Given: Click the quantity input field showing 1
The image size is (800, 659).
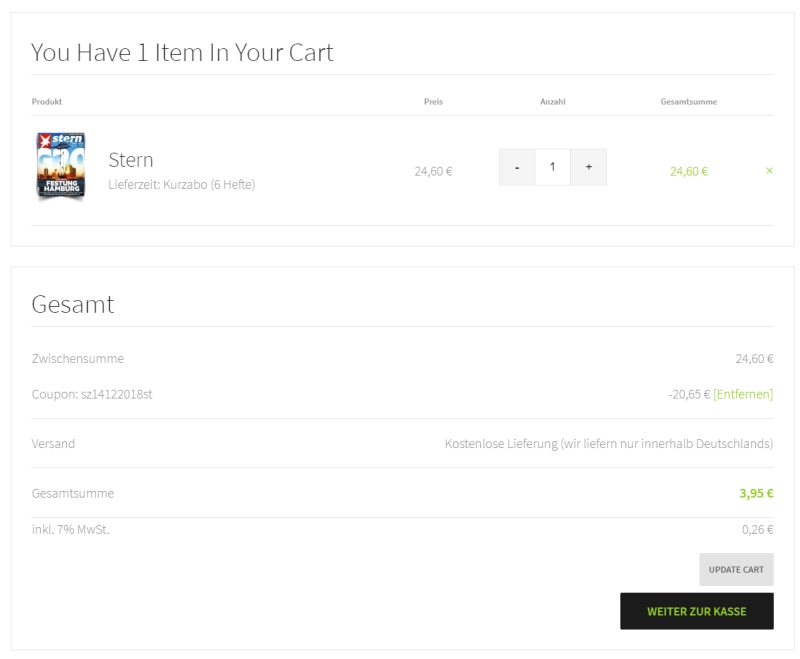Looking at the screenshot, I should tap(552, 167).
